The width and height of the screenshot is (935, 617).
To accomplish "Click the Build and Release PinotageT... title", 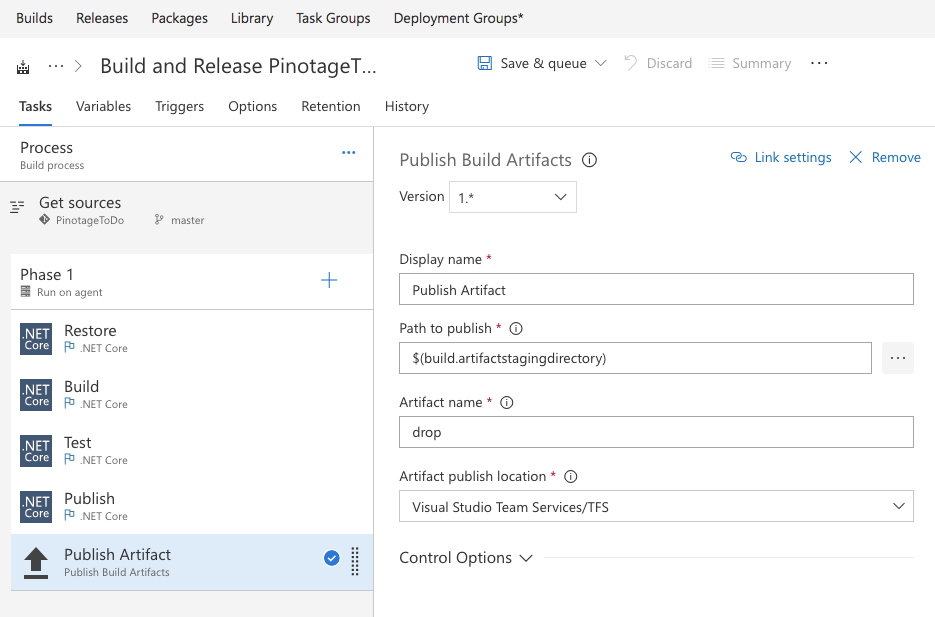I will 239,66.
